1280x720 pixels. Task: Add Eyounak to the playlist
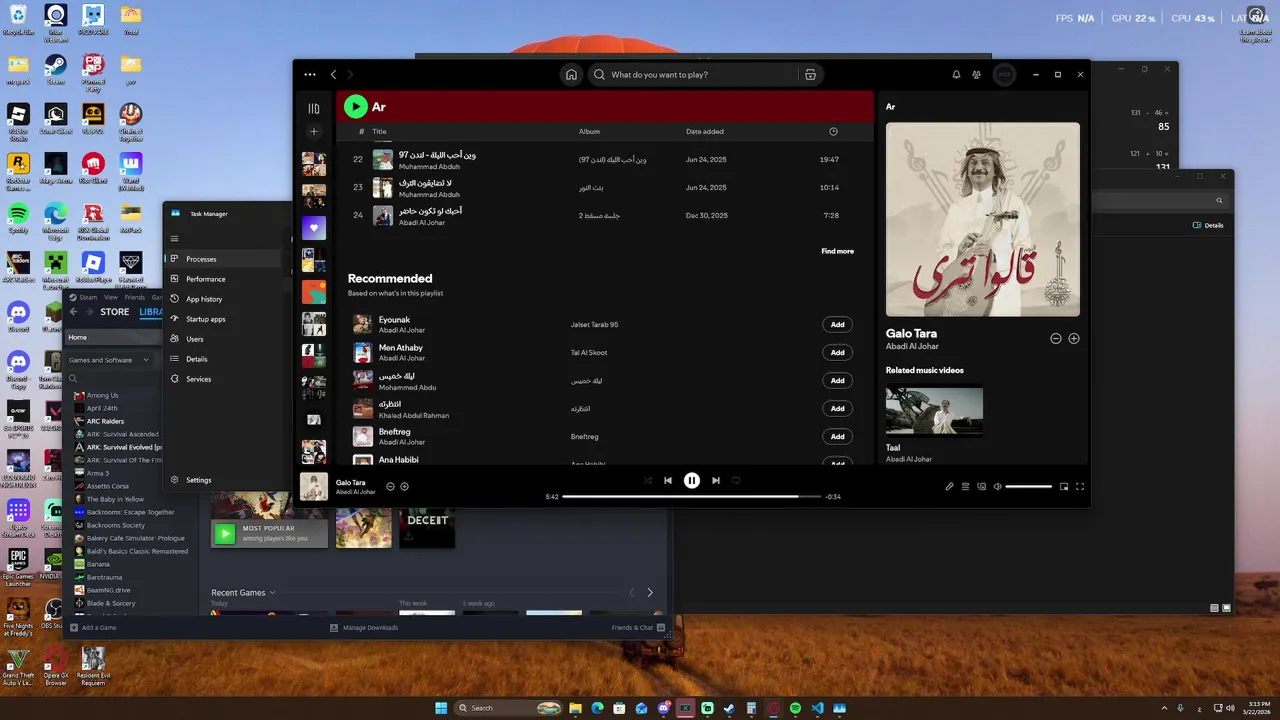point(837,324)
